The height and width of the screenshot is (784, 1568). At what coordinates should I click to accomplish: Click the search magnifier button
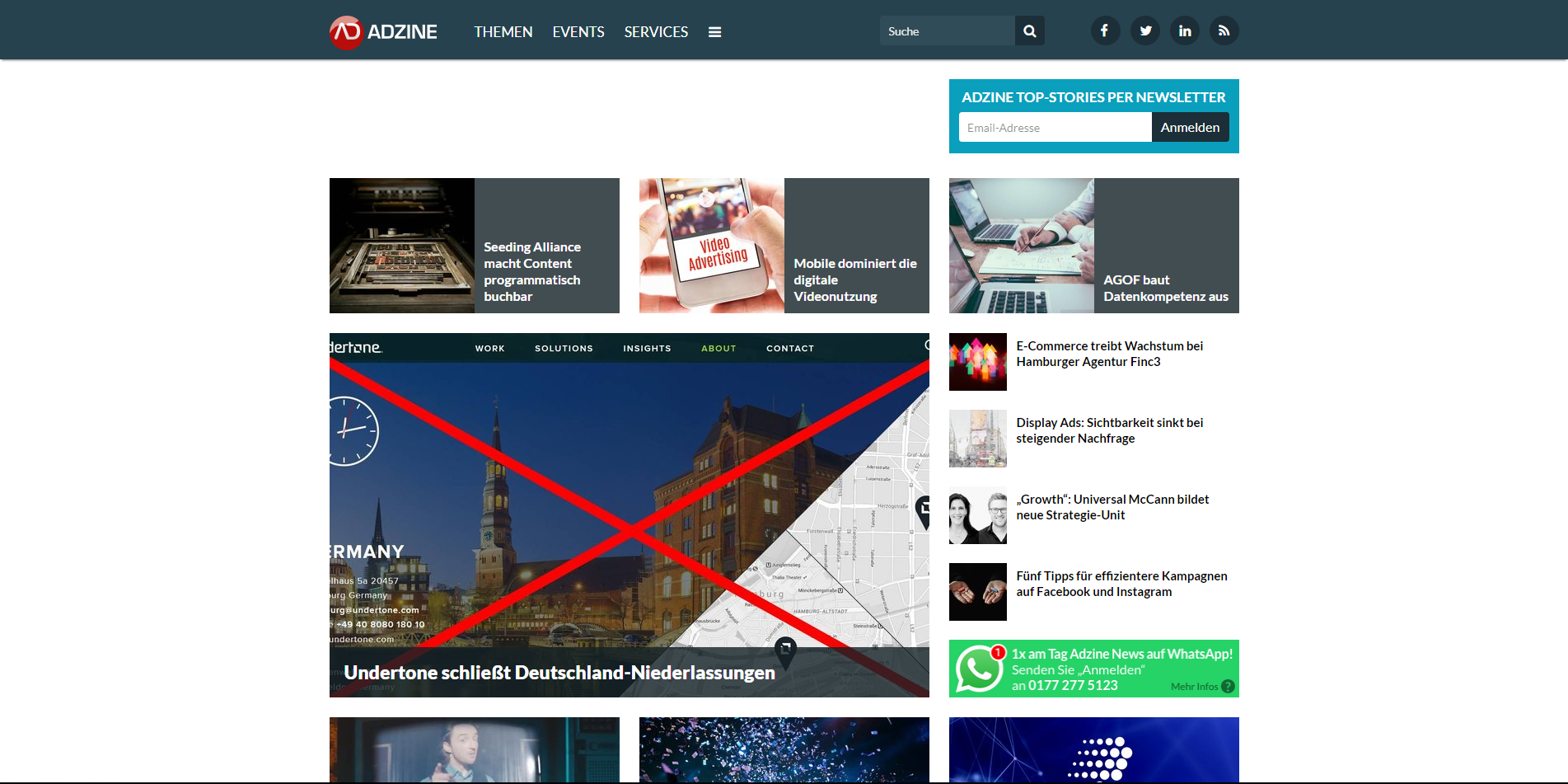coord(1030,31)
